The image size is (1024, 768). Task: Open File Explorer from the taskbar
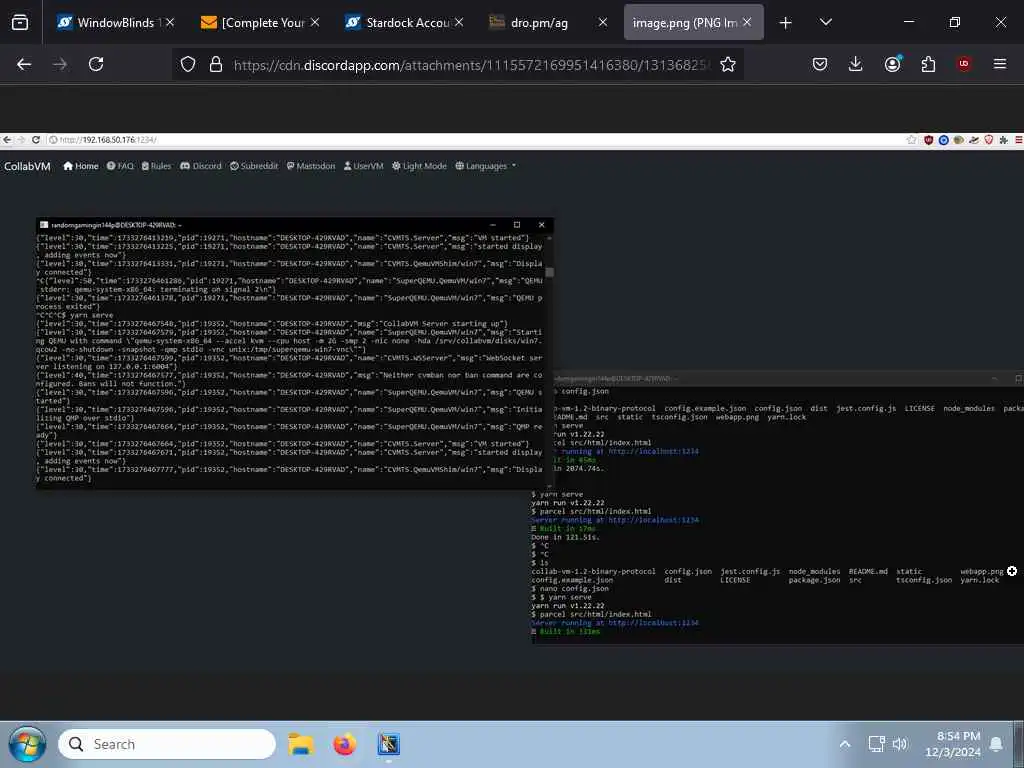coord(301,744)
